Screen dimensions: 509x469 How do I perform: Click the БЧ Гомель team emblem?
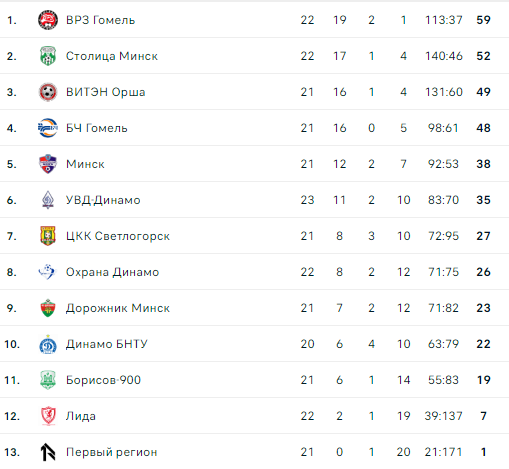48,128
